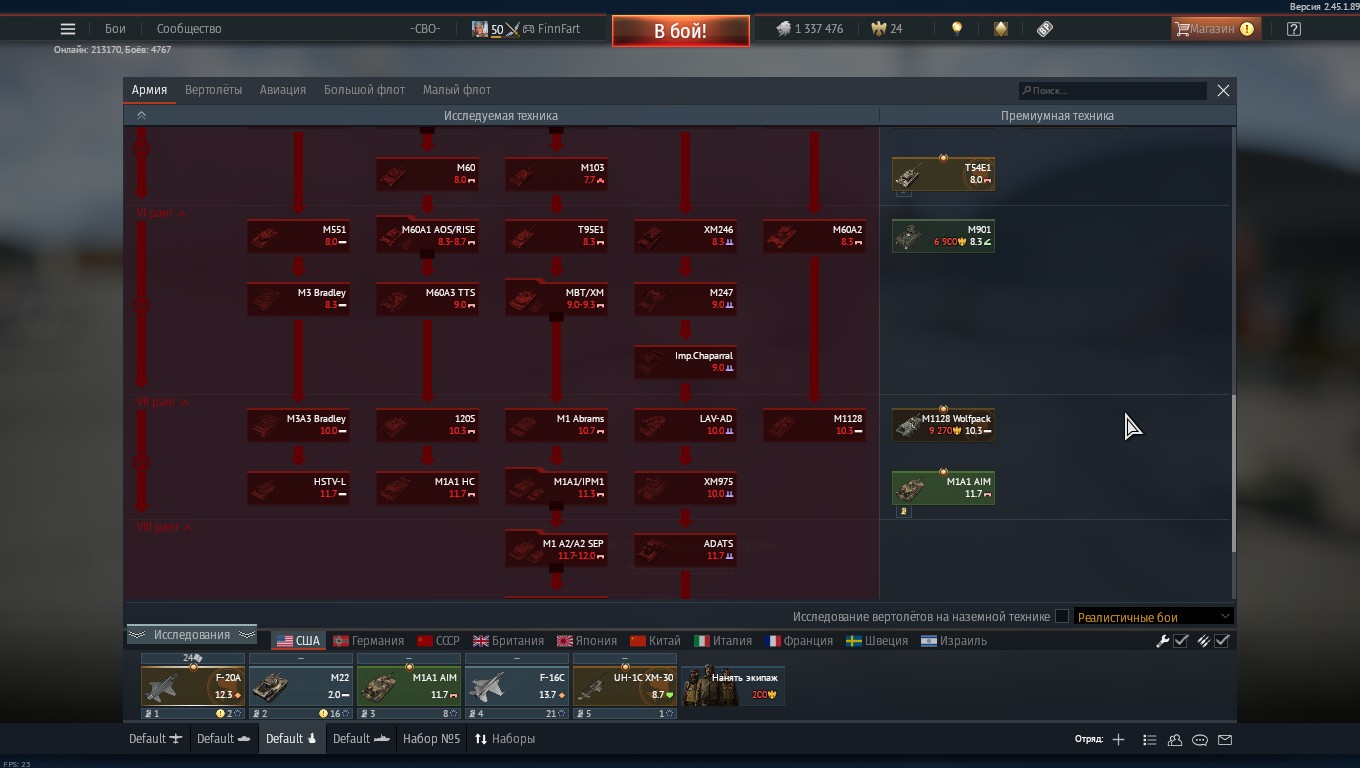Screen dimensions: 1360x768
Task: Switch to the Coastal fleet tab
Action: (457, 90)
